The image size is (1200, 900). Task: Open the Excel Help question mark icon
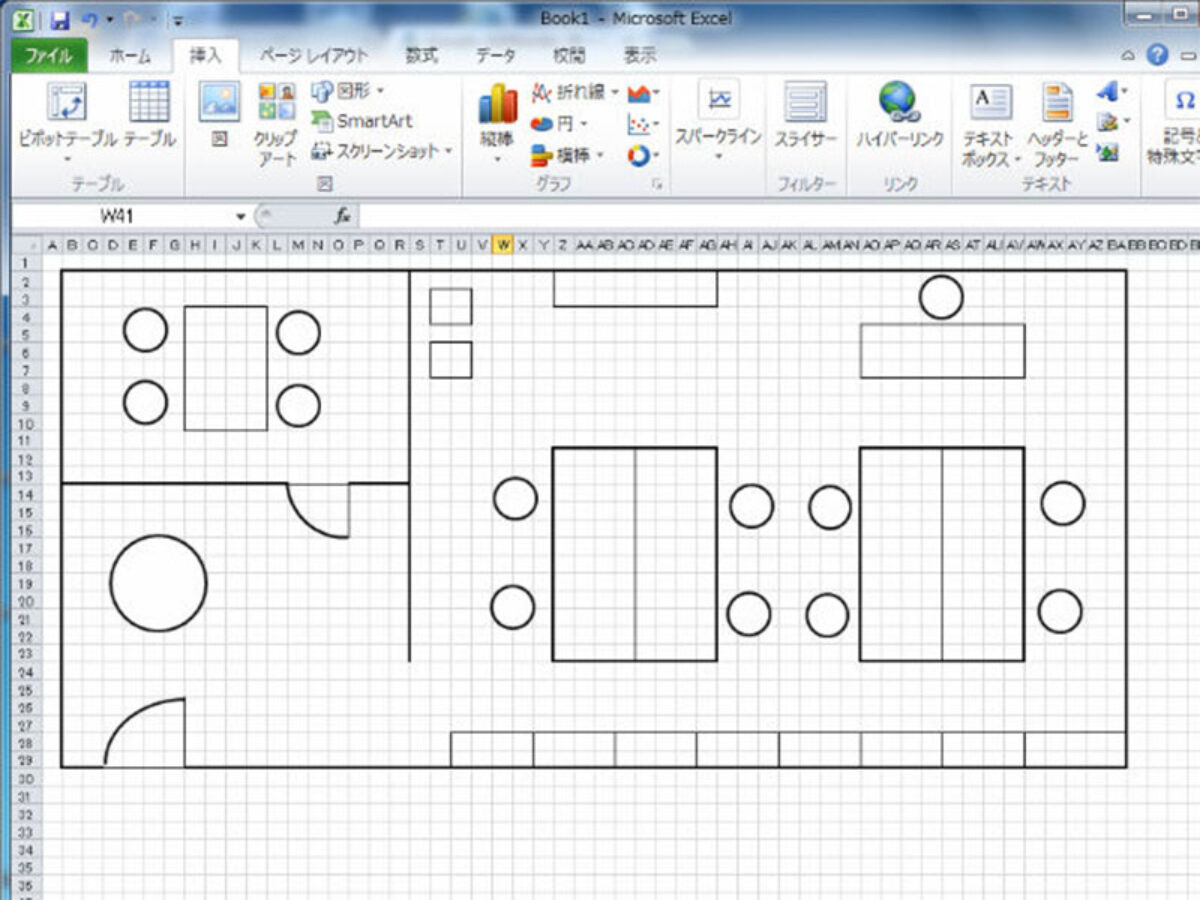click(x=1158, y=55)
